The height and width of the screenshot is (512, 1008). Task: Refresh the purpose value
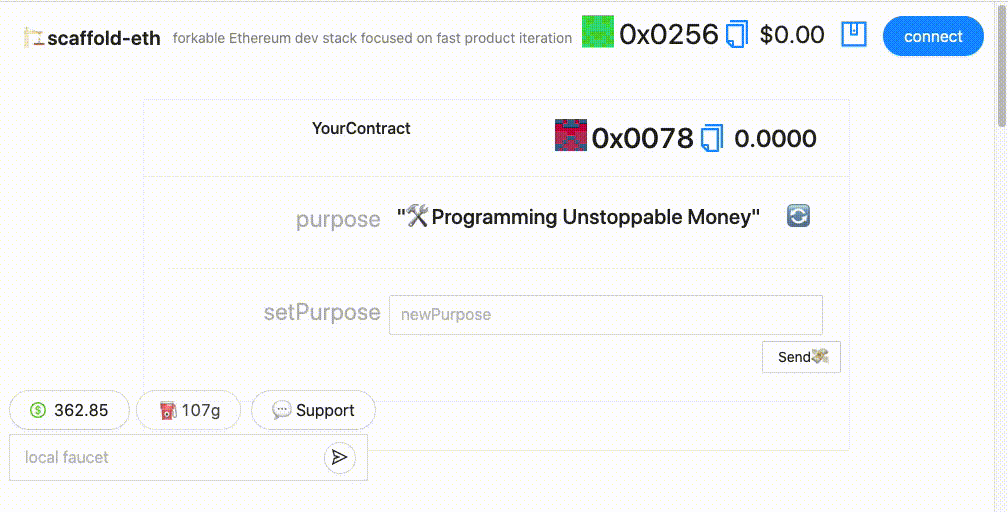(798, 216)
